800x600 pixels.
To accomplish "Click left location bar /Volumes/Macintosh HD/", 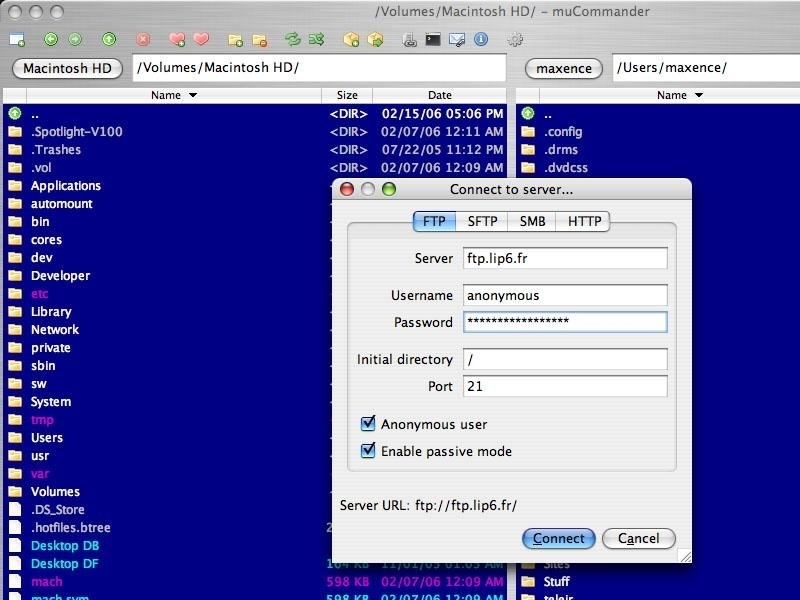I will [319, 67].
